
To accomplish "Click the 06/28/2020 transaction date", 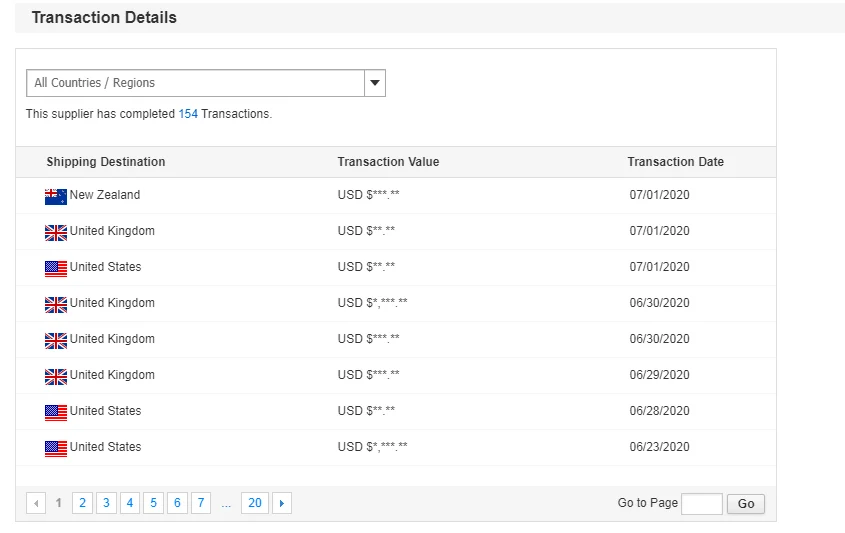I will pos(660,411).
